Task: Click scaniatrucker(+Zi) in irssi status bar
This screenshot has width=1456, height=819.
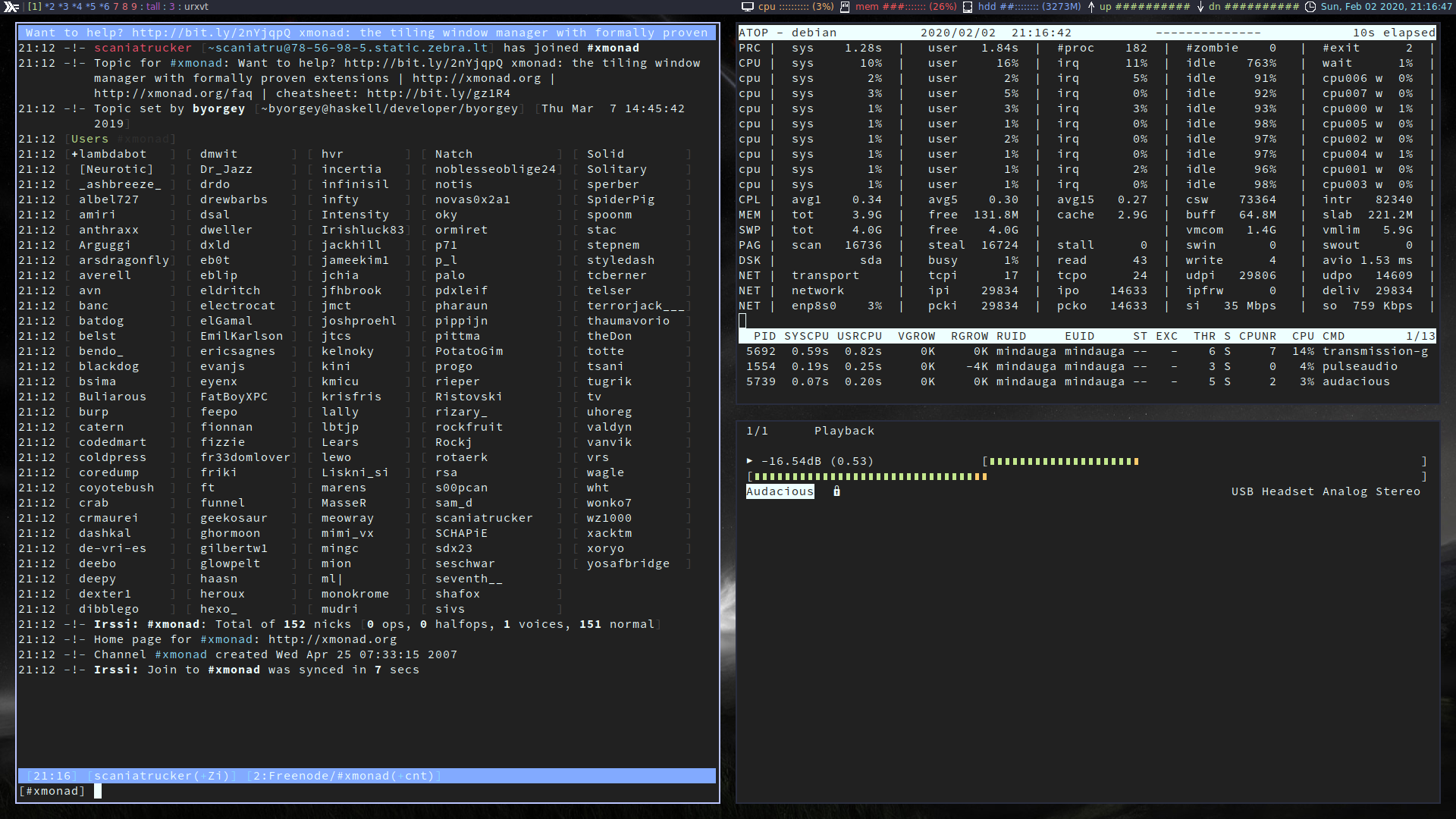Action: coord(162,776)
